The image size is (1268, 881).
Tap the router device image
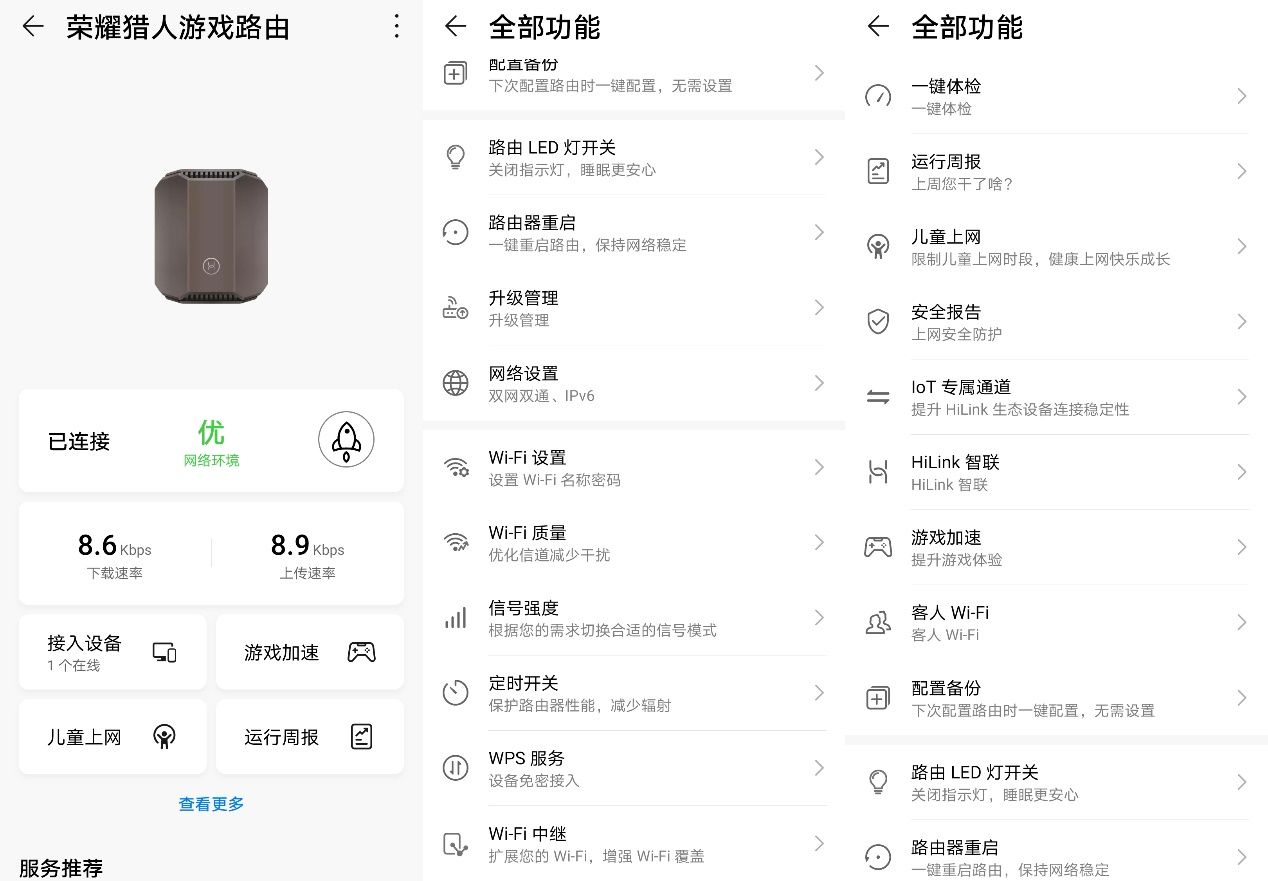click(x=211, y=236)
